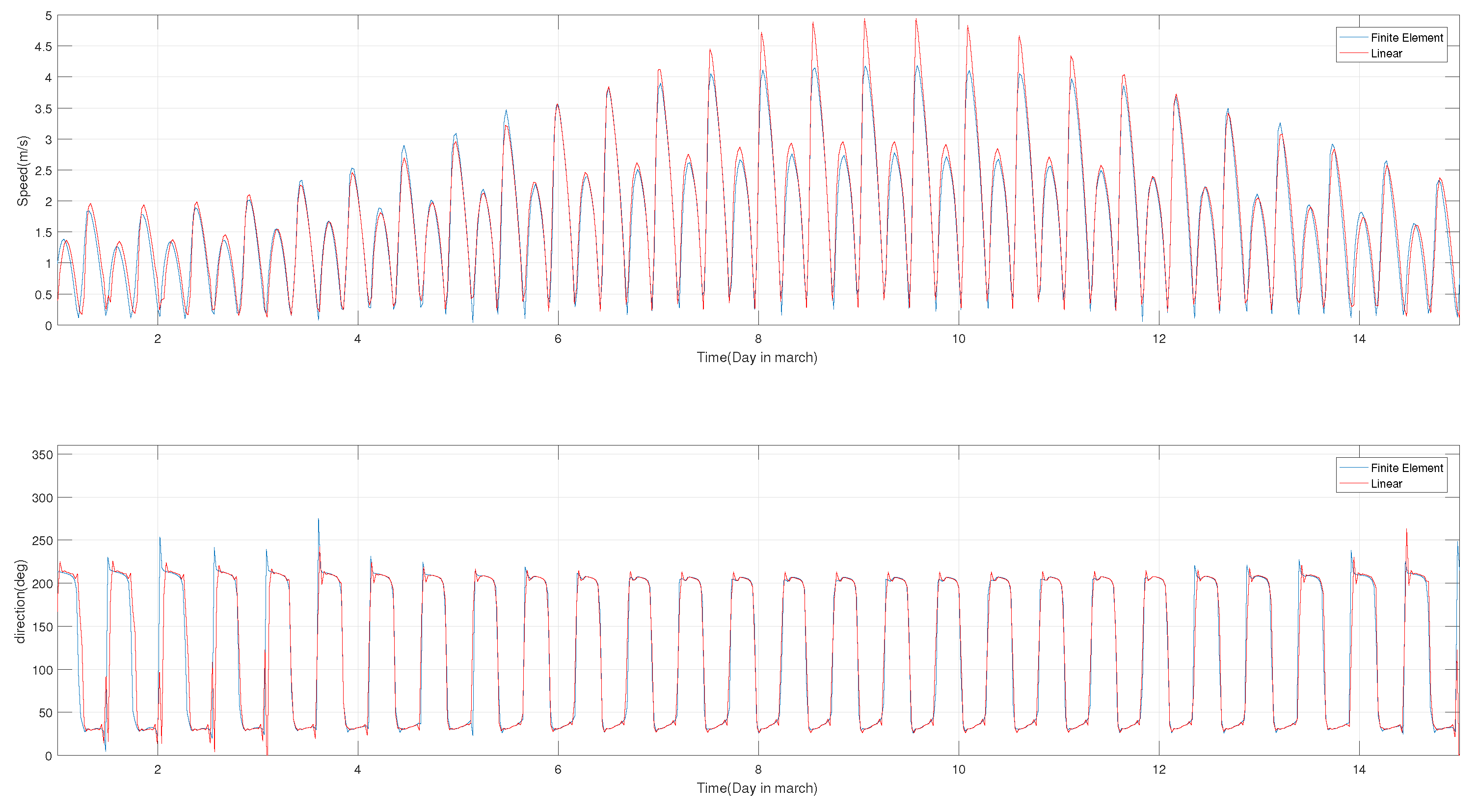Click red line sample in bottom legend

click(x=1354, y=483)
